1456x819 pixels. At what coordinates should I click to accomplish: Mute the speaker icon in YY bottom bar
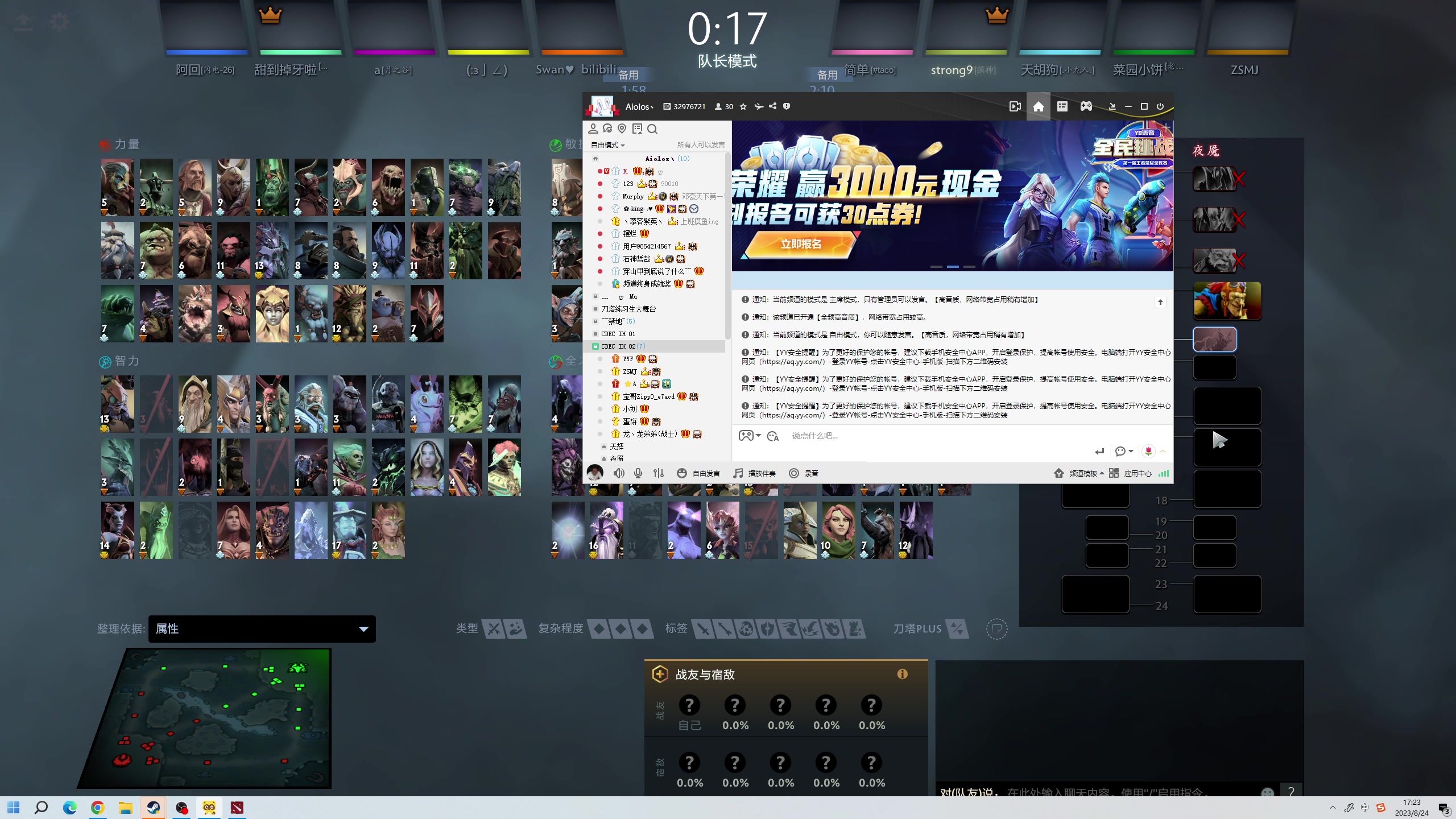(x=619, y=473)
